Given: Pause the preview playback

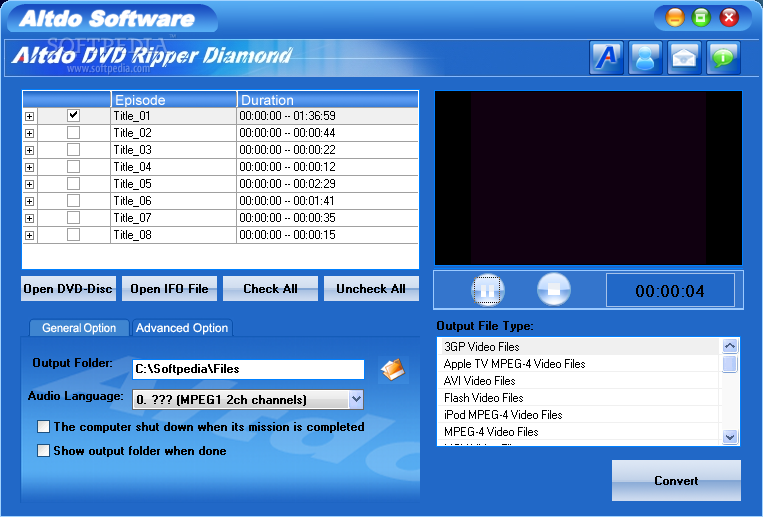Looking at the screenshot, I should pyautogui.click(x=487, y=291).
